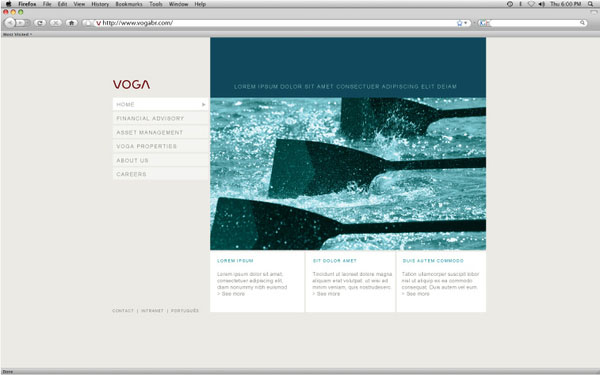Click the VOGA logo
Screen dimensions: 600x375
tap(131, 85)
